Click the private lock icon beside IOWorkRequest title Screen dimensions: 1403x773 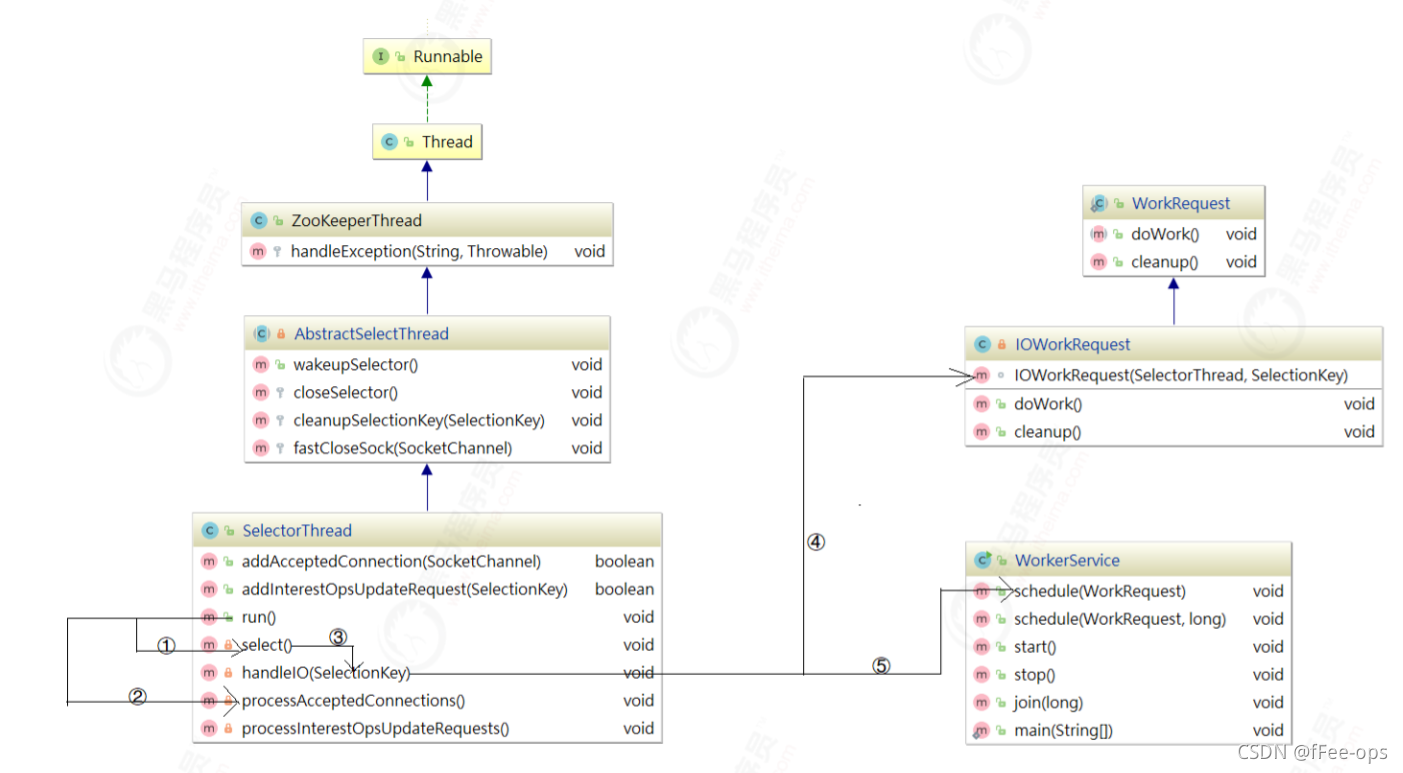click(1002, 345)
